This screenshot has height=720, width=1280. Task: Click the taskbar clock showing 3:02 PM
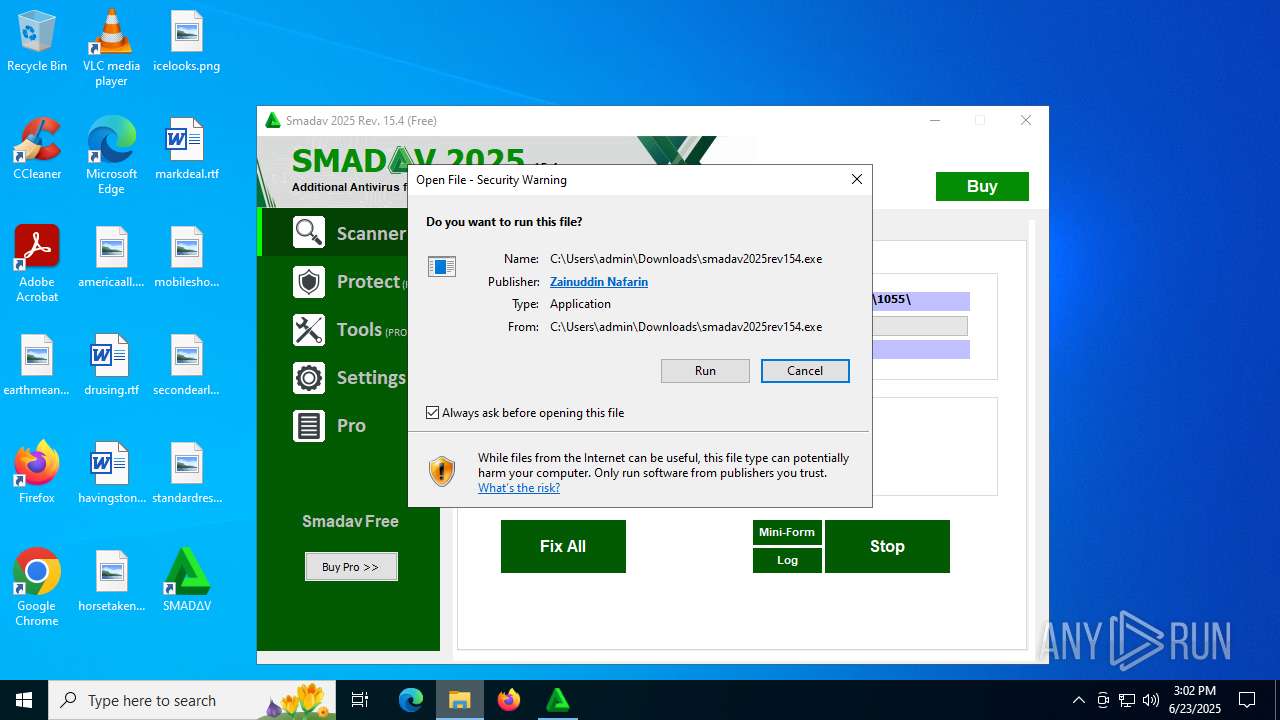(x=1194, y=700)
